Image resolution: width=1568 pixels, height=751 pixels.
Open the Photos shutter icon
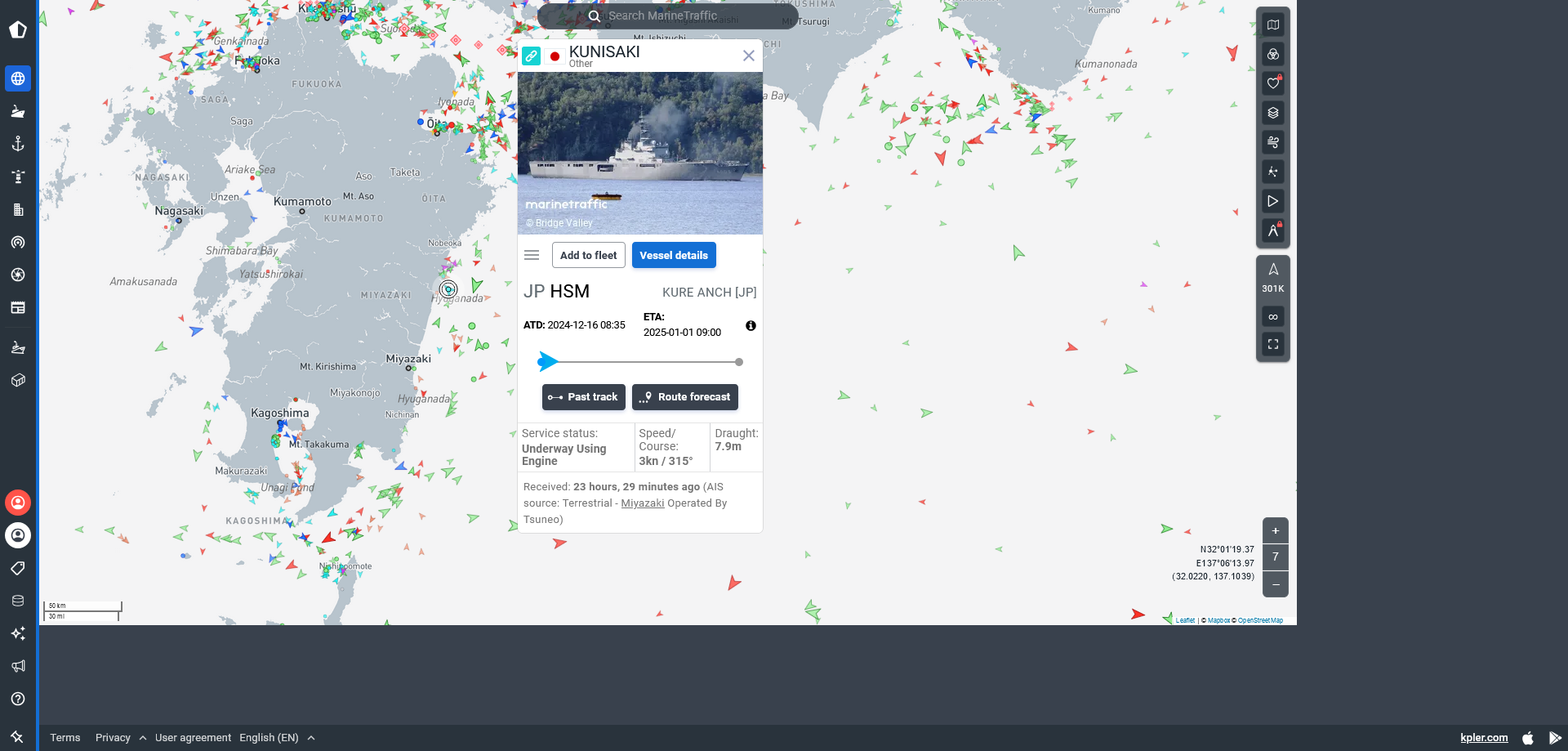[18, 275]
